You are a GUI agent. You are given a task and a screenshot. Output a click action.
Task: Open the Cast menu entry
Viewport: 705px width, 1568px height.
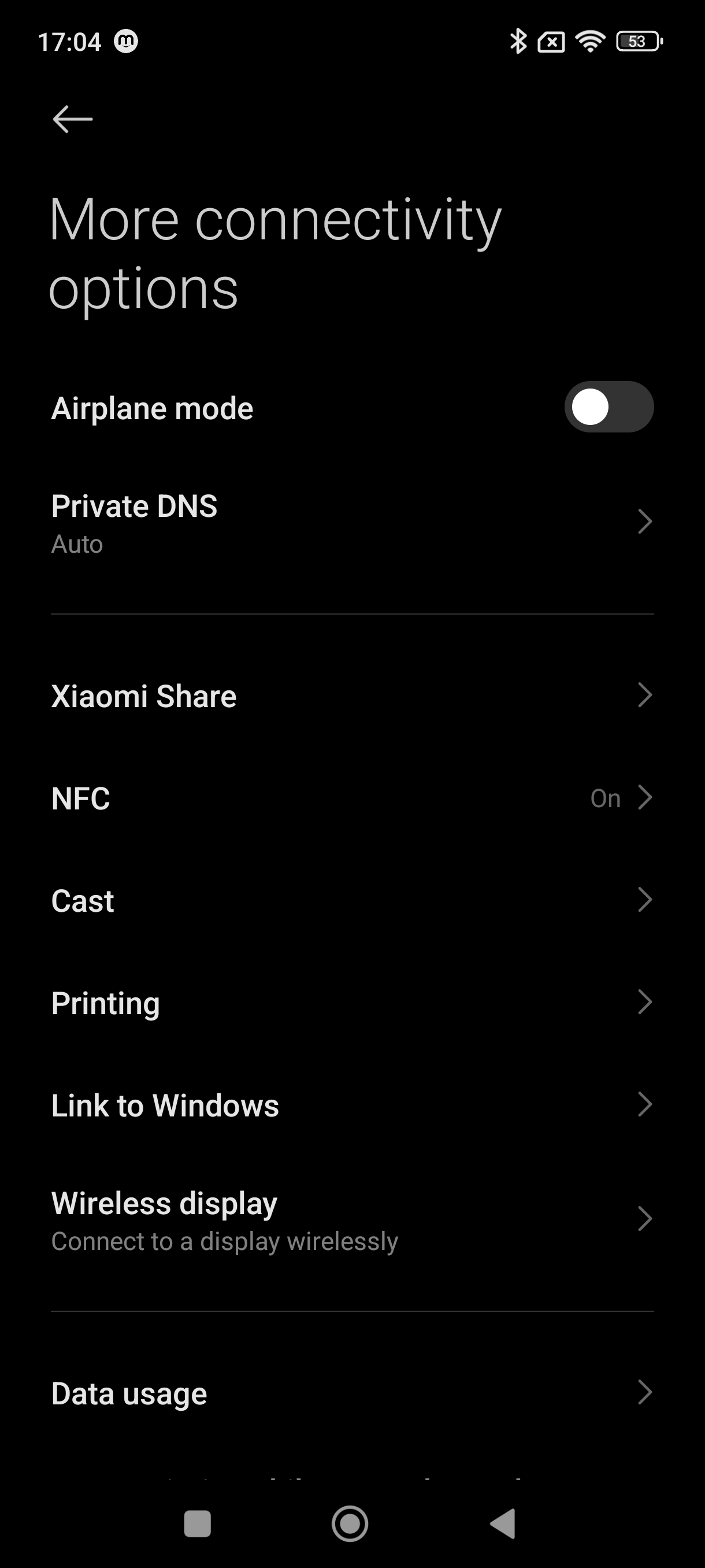click(83, 901)
